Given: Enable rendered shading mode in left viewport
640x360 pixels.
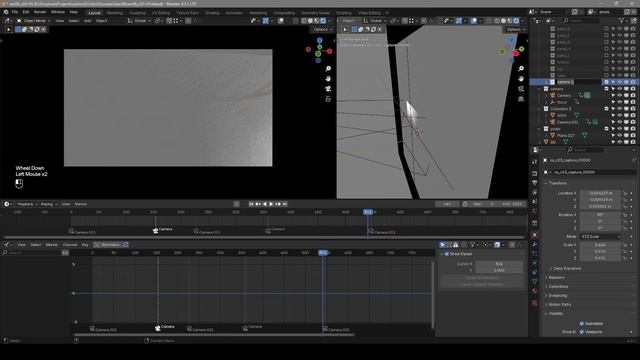Looking at the screenshot, I should click(x=323, y=20).
